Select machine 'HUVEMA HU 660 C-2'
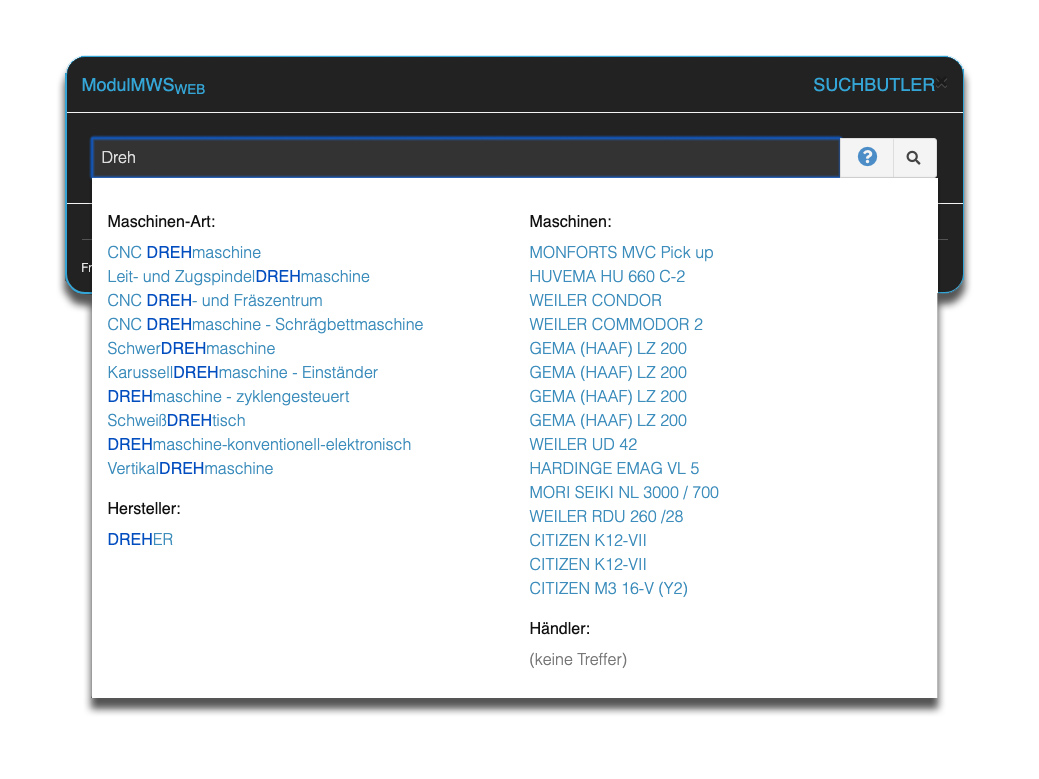Viewport: 1039px width, 779px height. [x=607, y=276]
